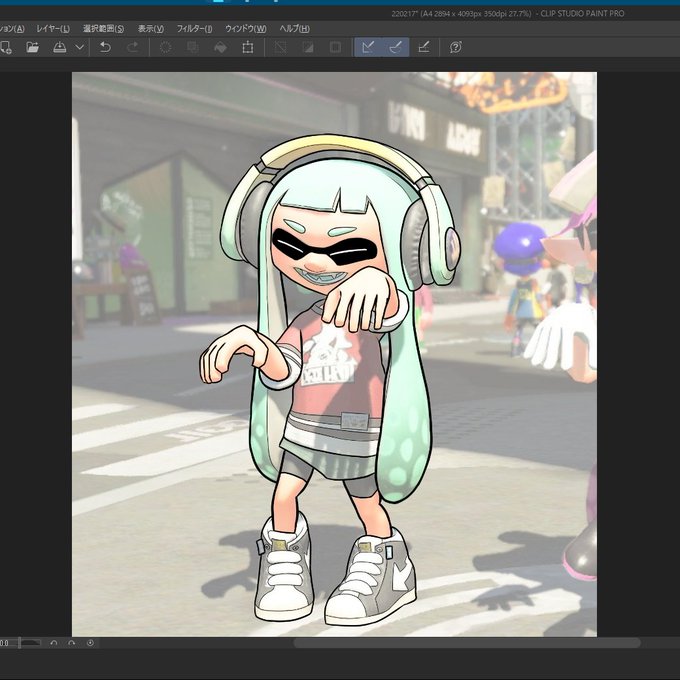Click the Clear (delete) toolbar icon
680x680 pixels.
point(165,47)
